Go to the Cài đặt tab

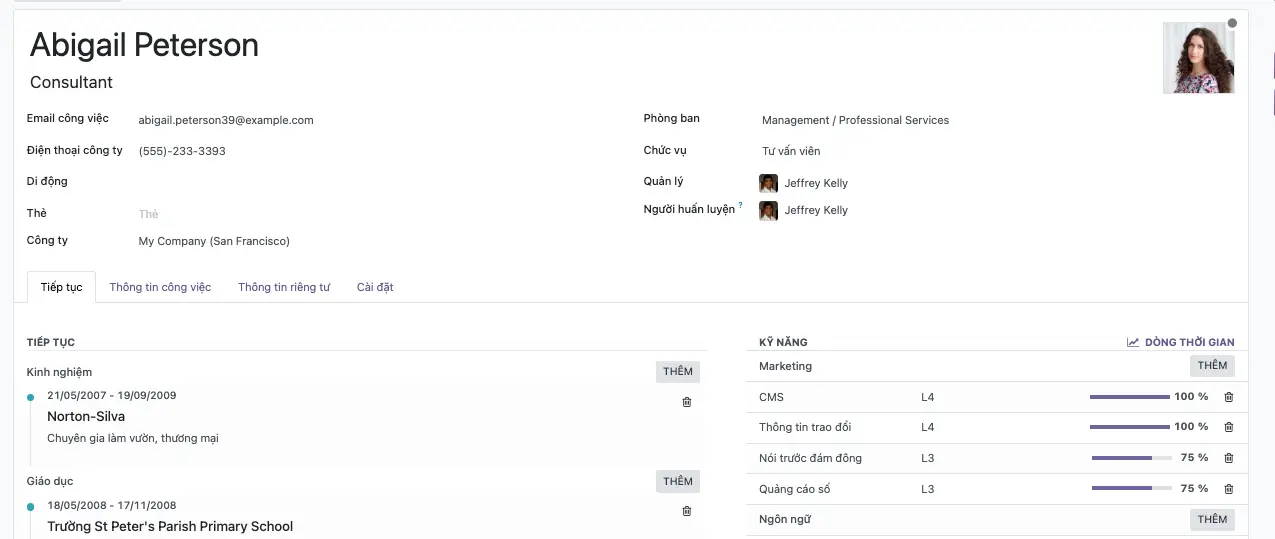click(375, 287)
